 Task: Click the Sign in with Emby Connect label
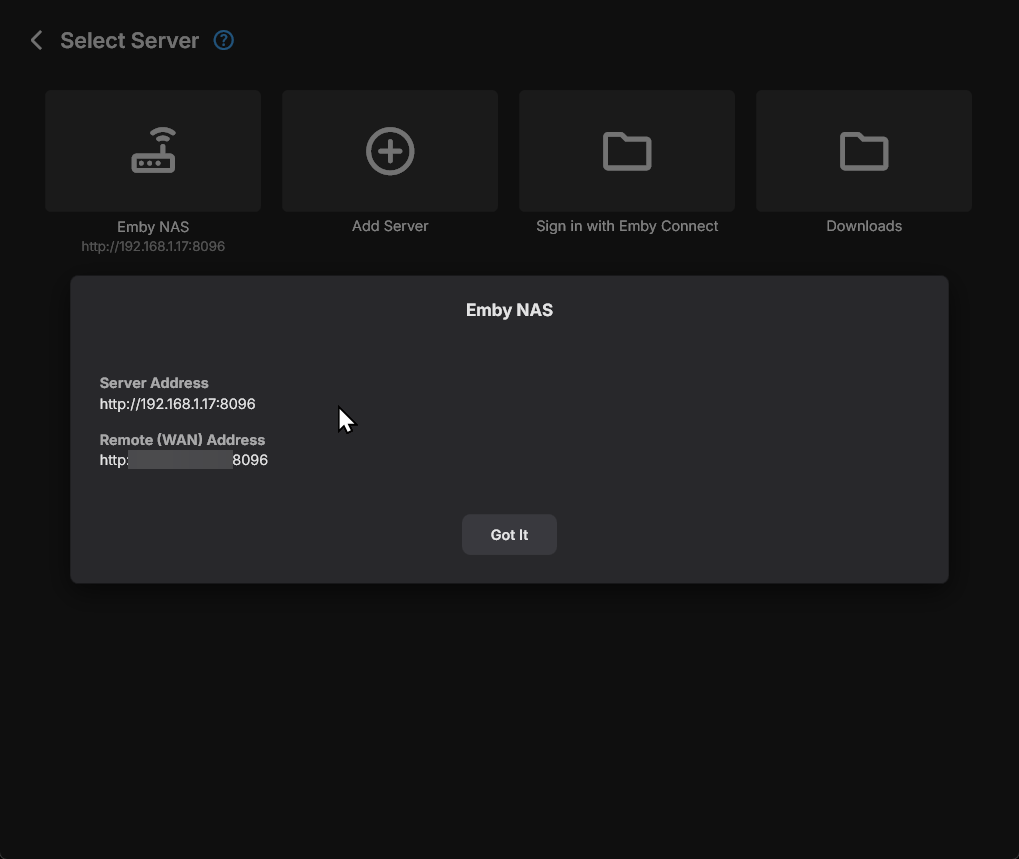(627, 226)
